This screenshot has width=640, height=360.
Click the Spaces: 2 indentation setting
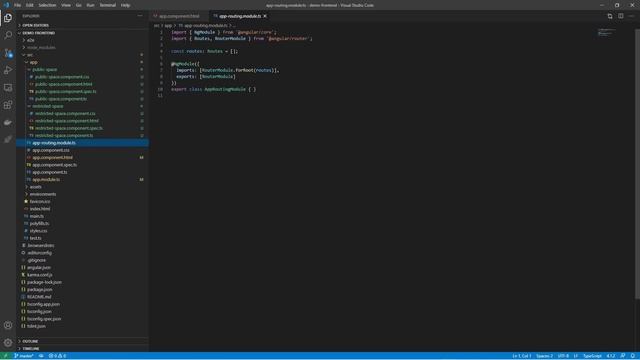[x=544, y=356]
